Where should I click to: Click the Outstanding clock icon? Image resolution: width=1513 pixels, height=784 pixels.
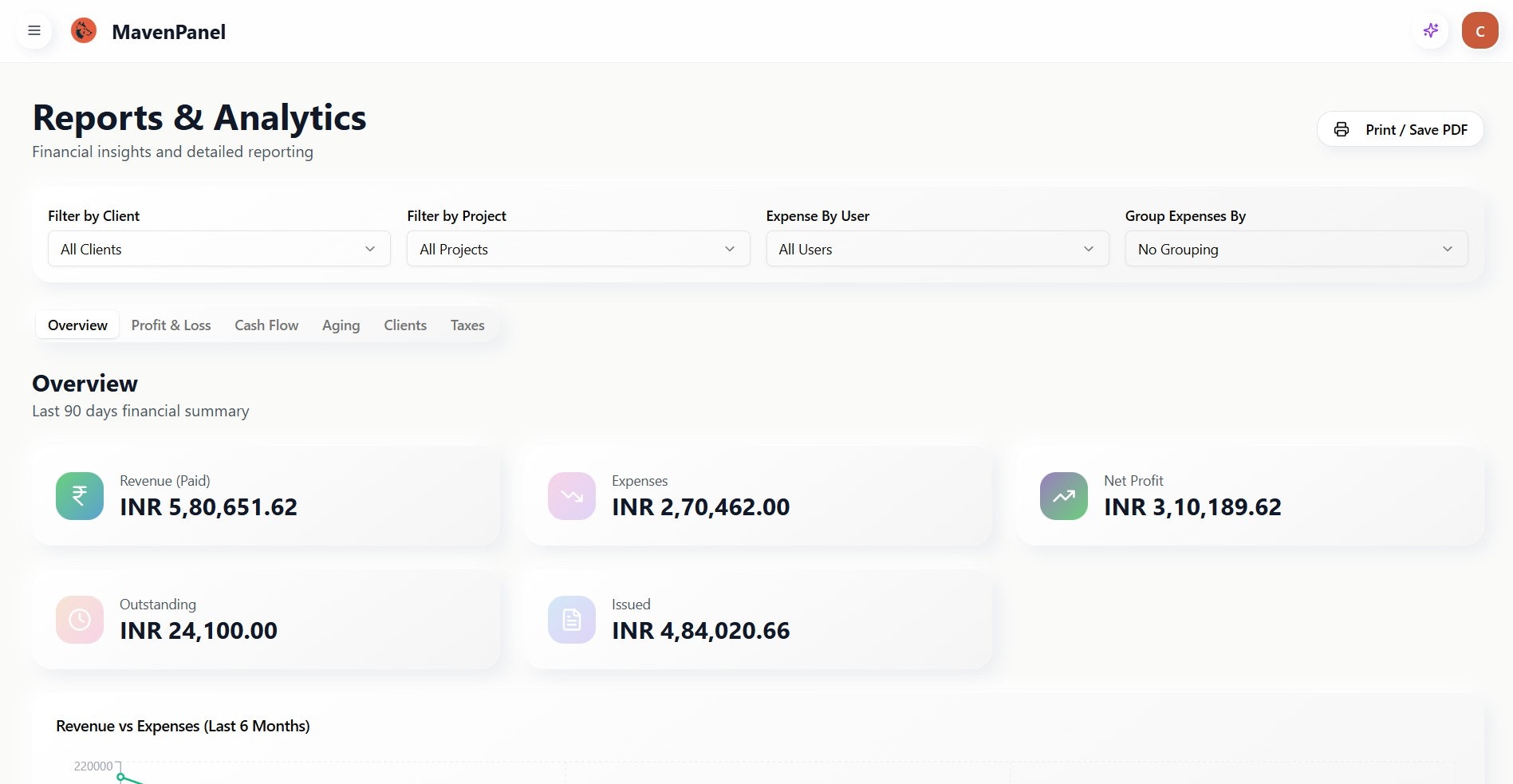[80, 620]
